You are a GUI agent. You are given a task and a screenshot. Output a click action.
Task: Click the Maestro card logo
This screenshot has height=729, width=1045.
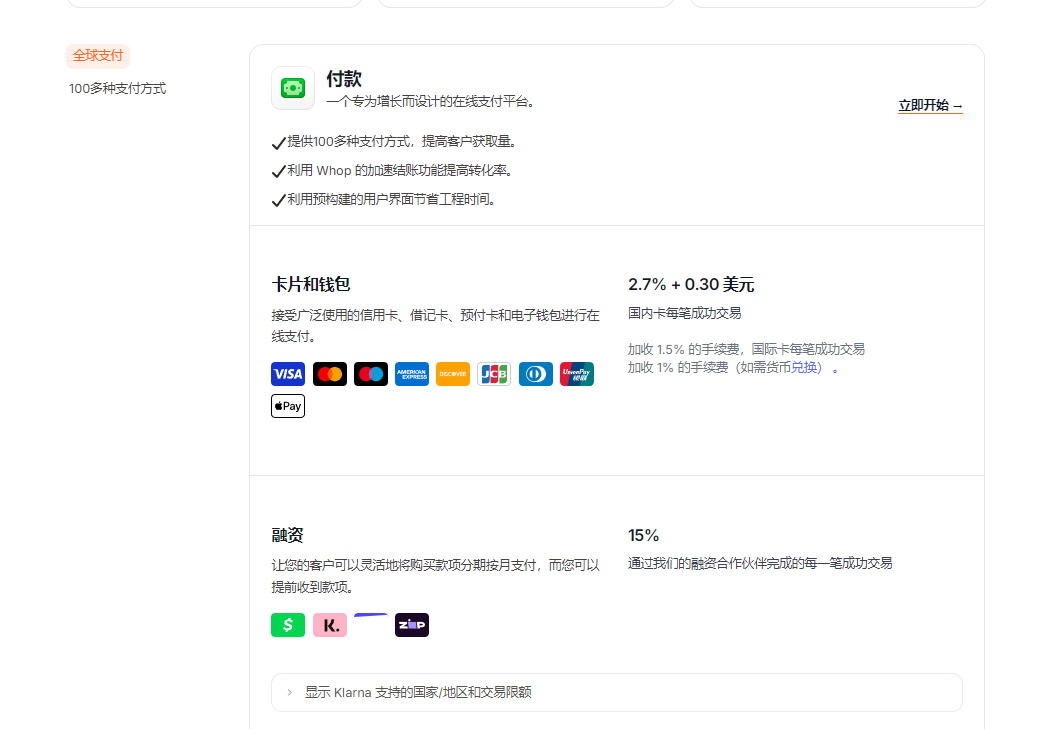(371, 374)
